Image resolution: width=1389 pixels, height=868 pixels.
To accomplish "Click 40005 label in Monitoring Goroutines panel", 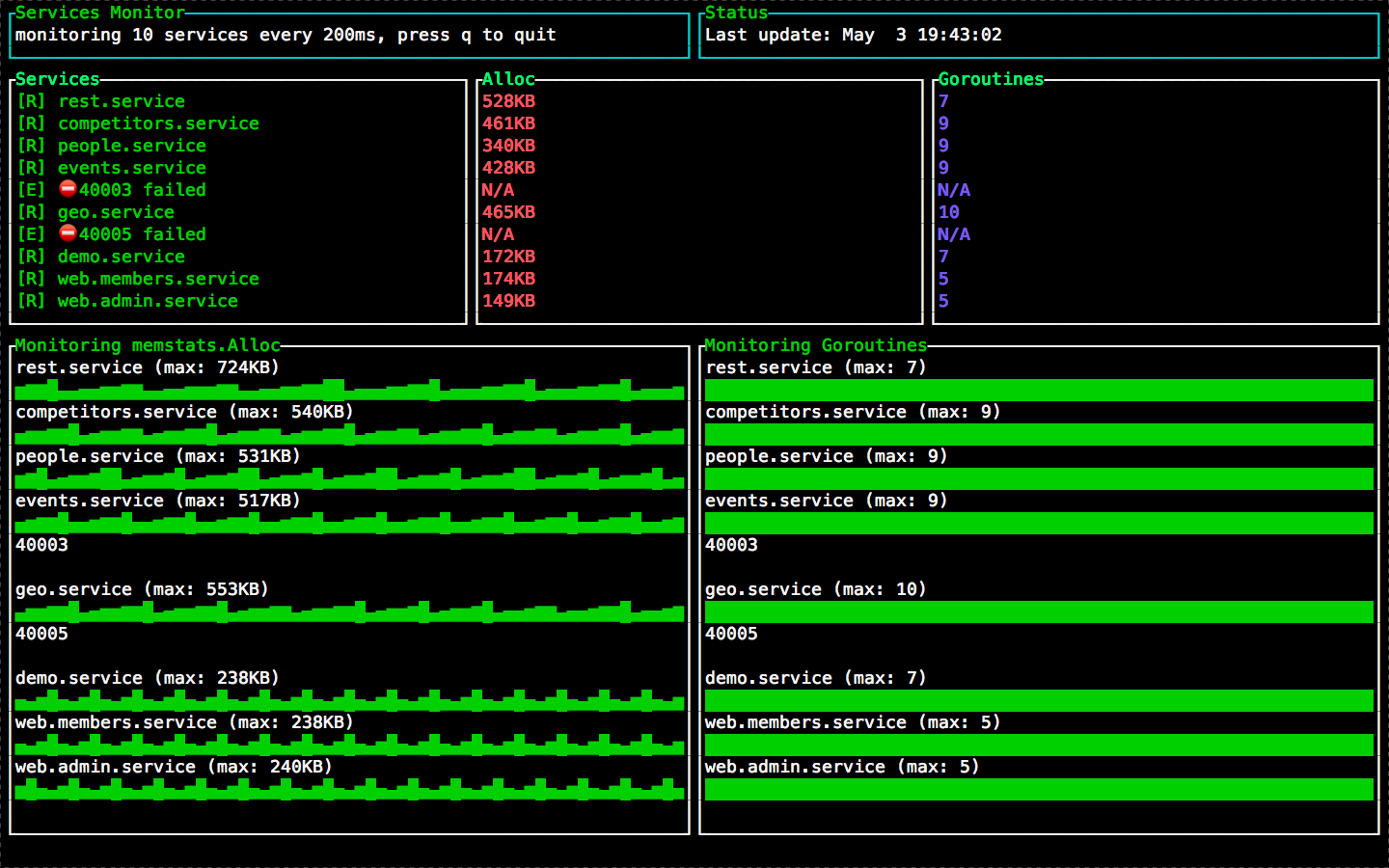I will coord(731,634).
